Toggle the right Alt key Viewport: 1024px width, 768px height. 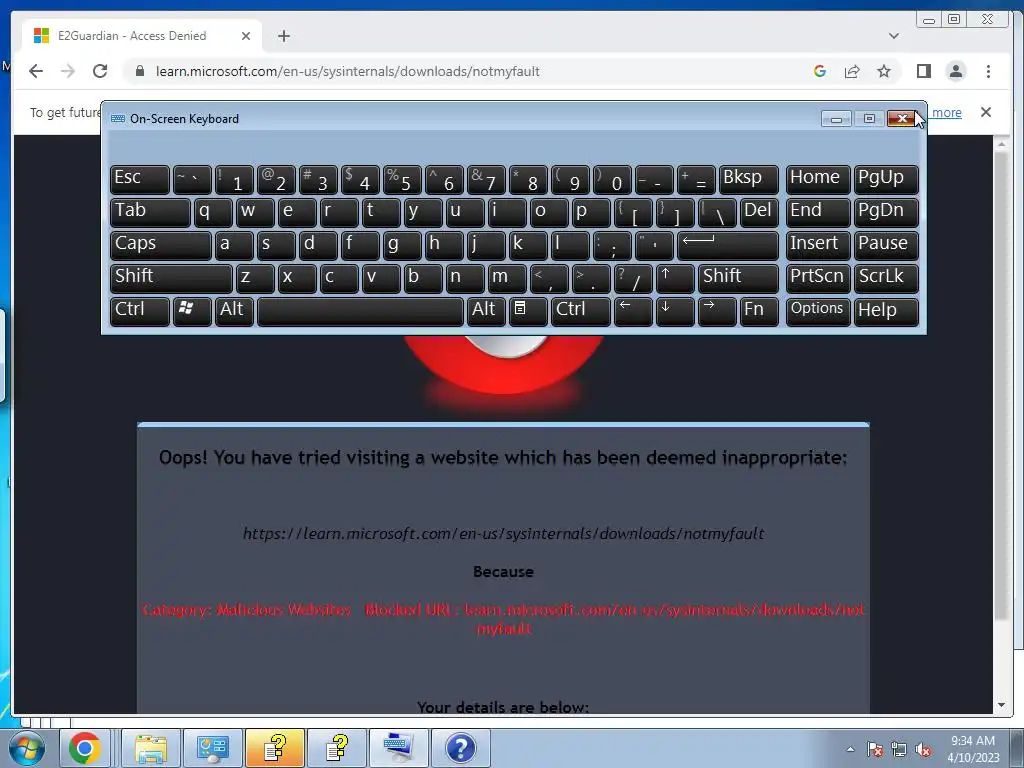click(487, 312)
